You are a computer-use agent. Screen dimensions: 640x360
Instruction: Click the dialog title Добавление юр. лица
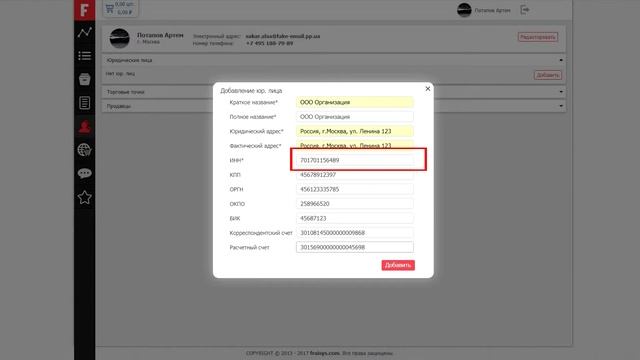tap(251, 91)
